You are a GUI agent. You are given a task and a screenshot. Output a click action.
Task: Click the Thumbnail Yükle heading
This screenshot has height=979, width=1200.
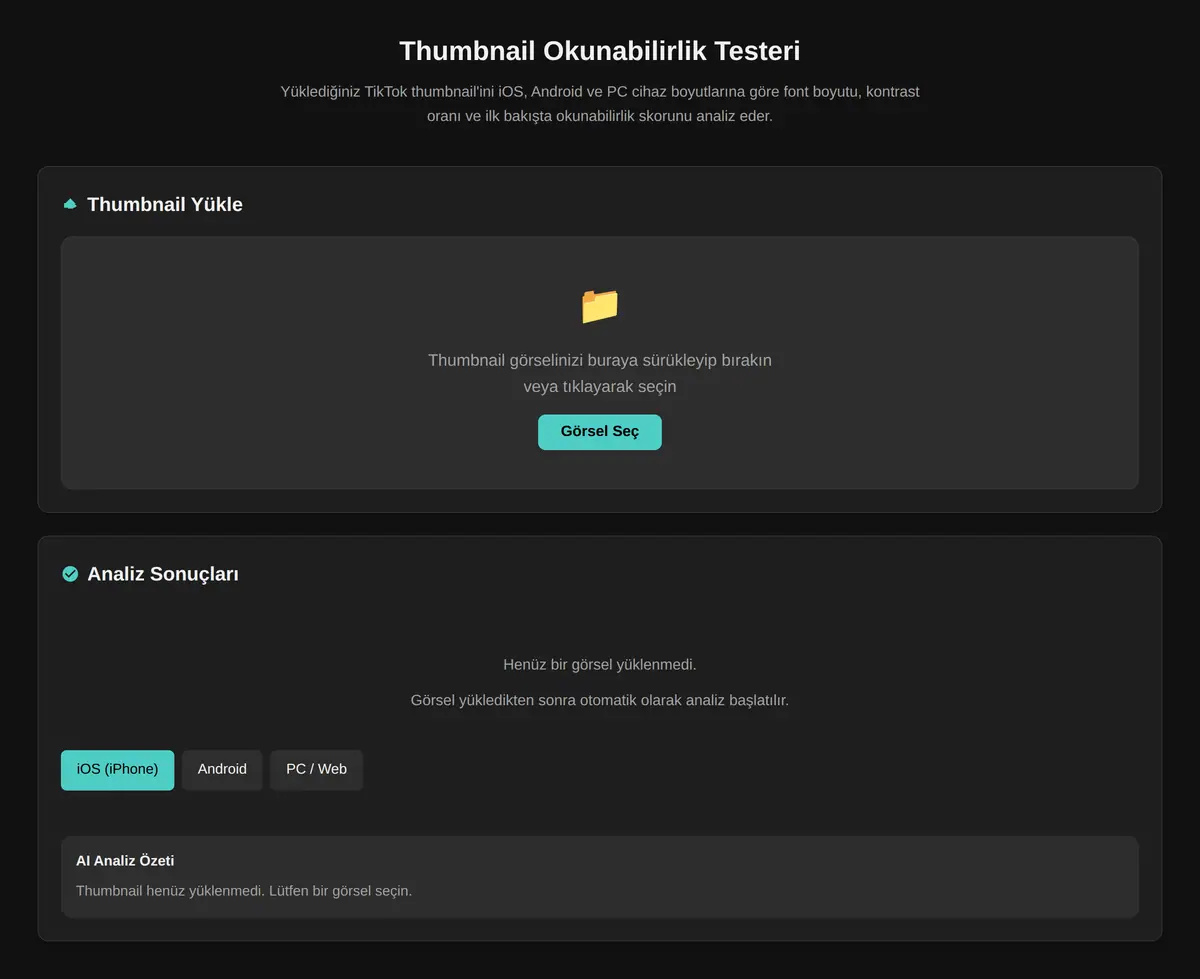pyautogui.click(x=165, y=204)
